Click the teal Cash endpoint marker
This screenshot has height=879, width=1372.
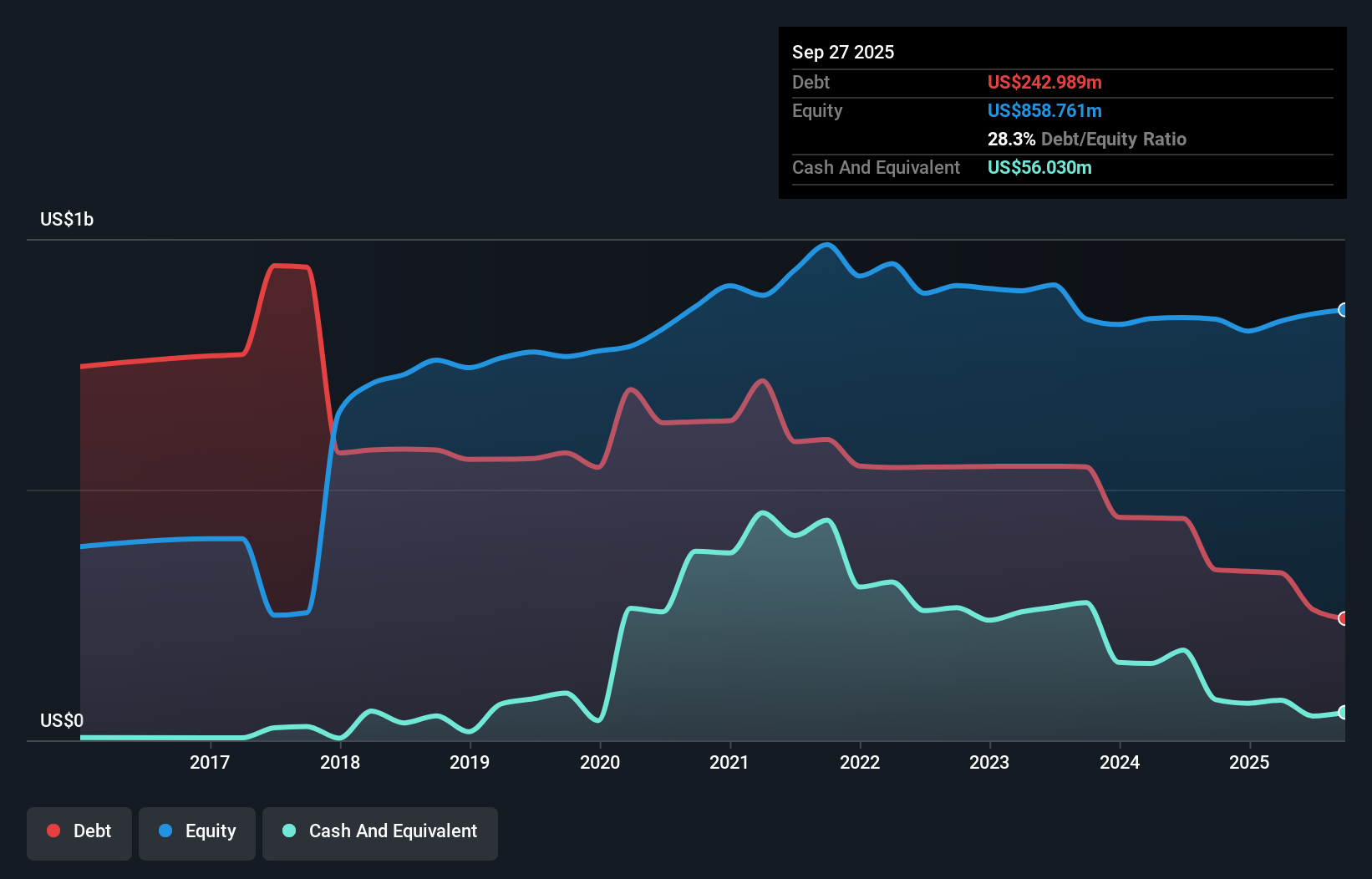point(1344,713)
